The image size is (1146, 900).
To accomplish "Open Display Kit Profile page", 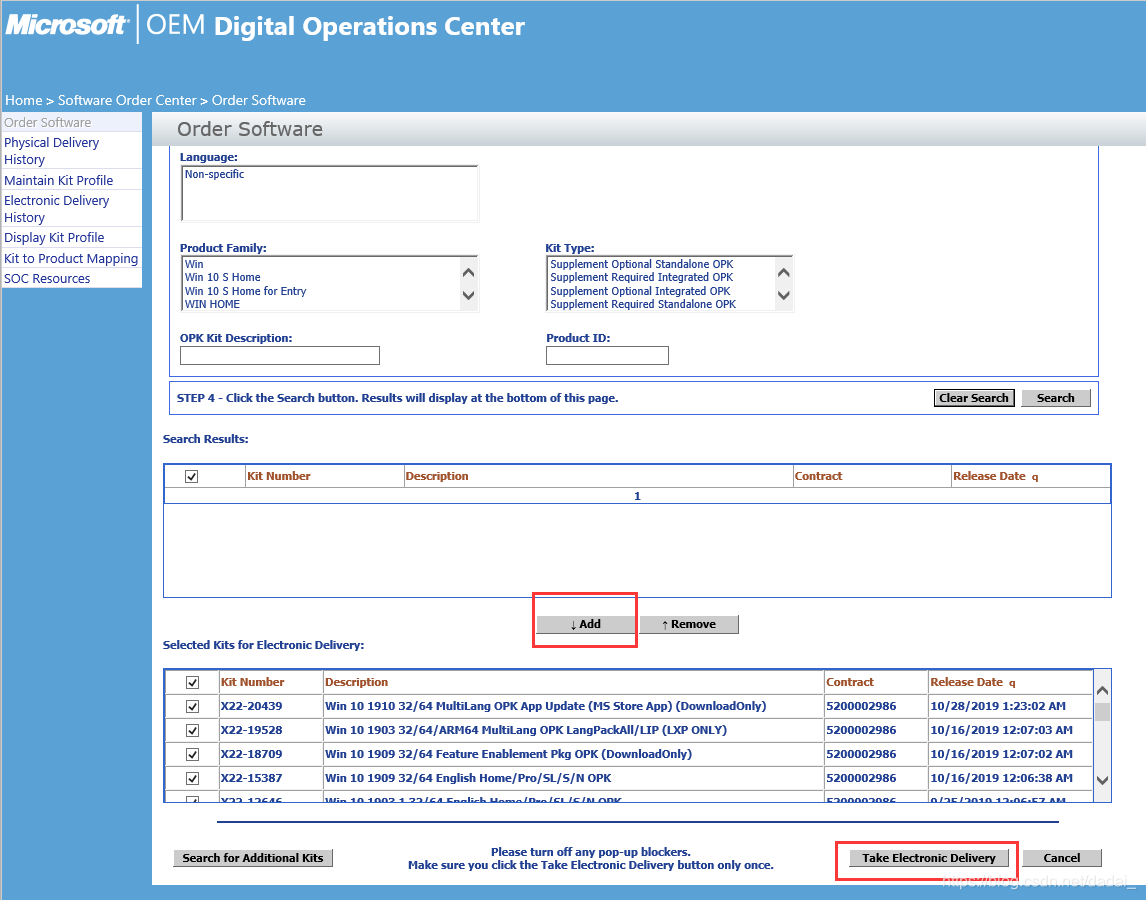I will [54, 237].
